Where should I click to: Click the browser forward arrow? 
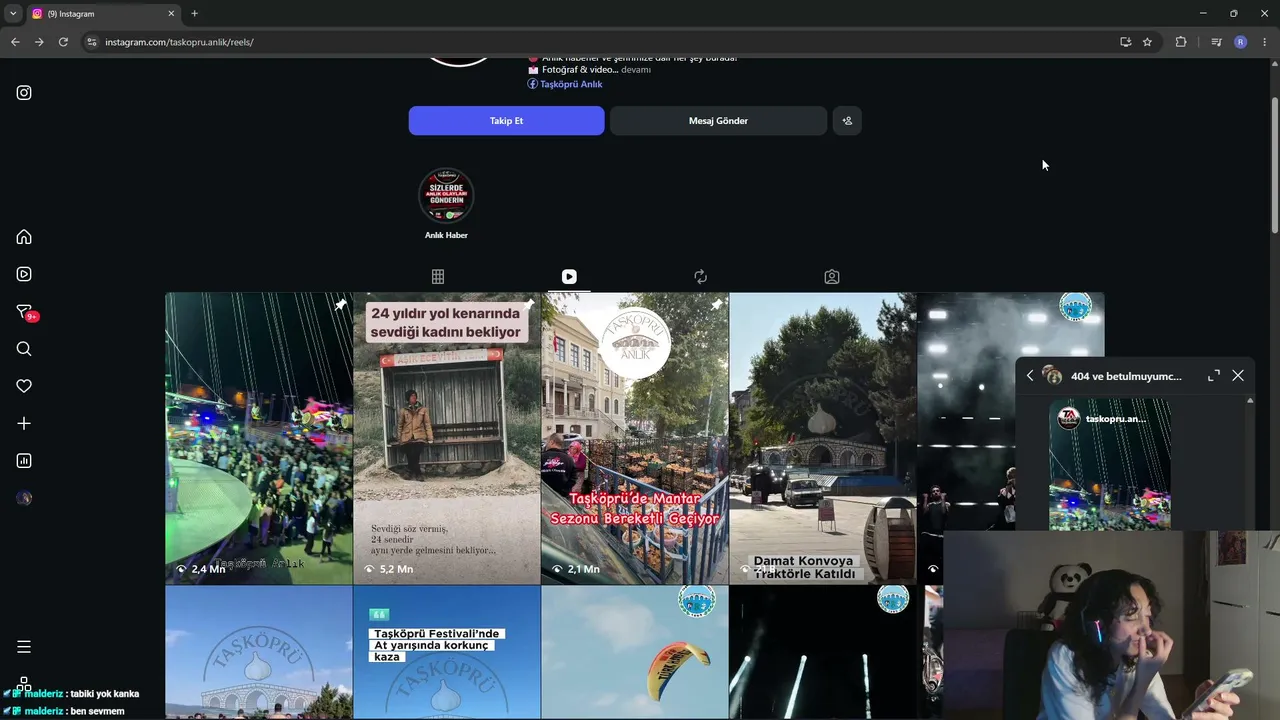39,42
